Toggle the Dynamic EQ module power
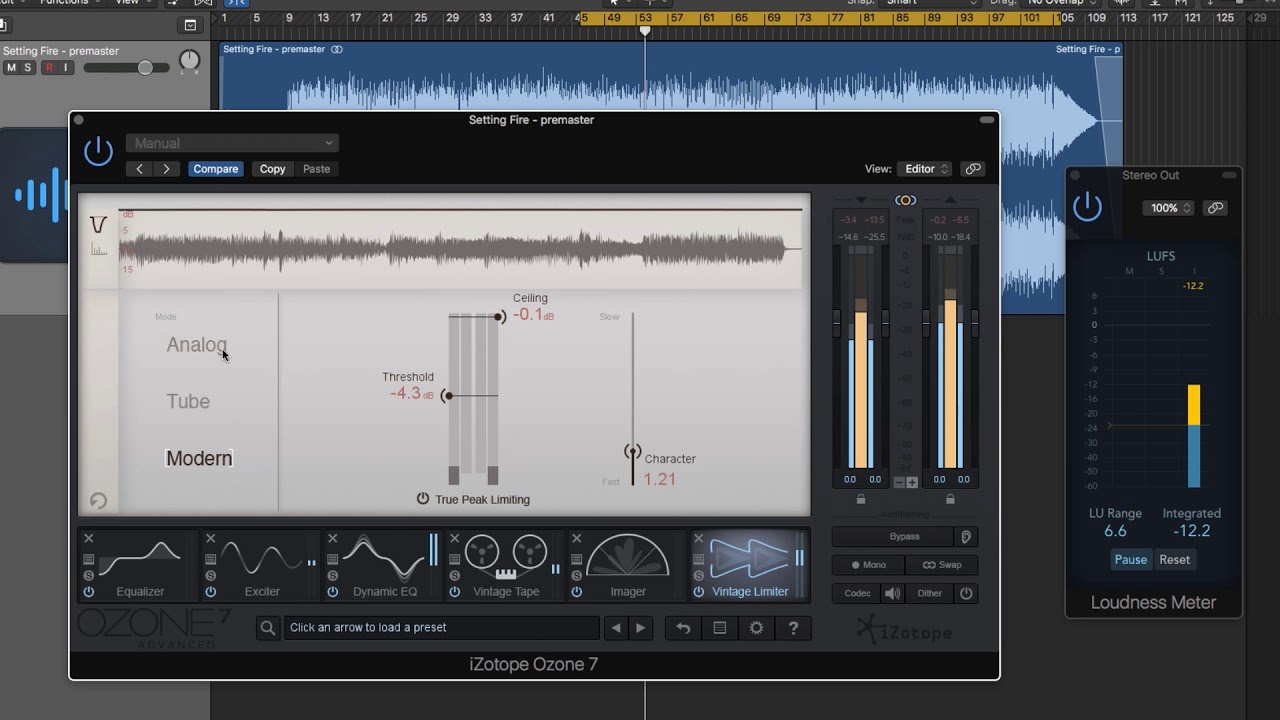The image size is (1280, 720). click(x=333, y=592)
